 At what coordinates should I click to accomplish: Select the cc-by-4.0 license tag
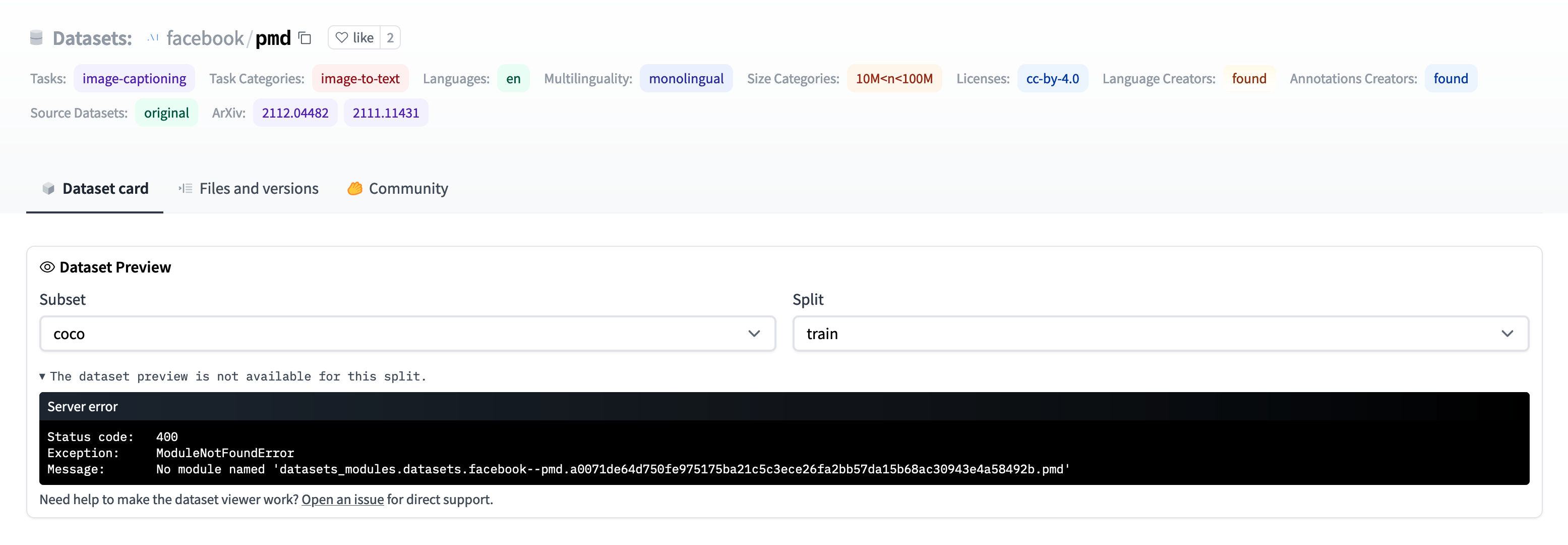[x=1053, y=78]
